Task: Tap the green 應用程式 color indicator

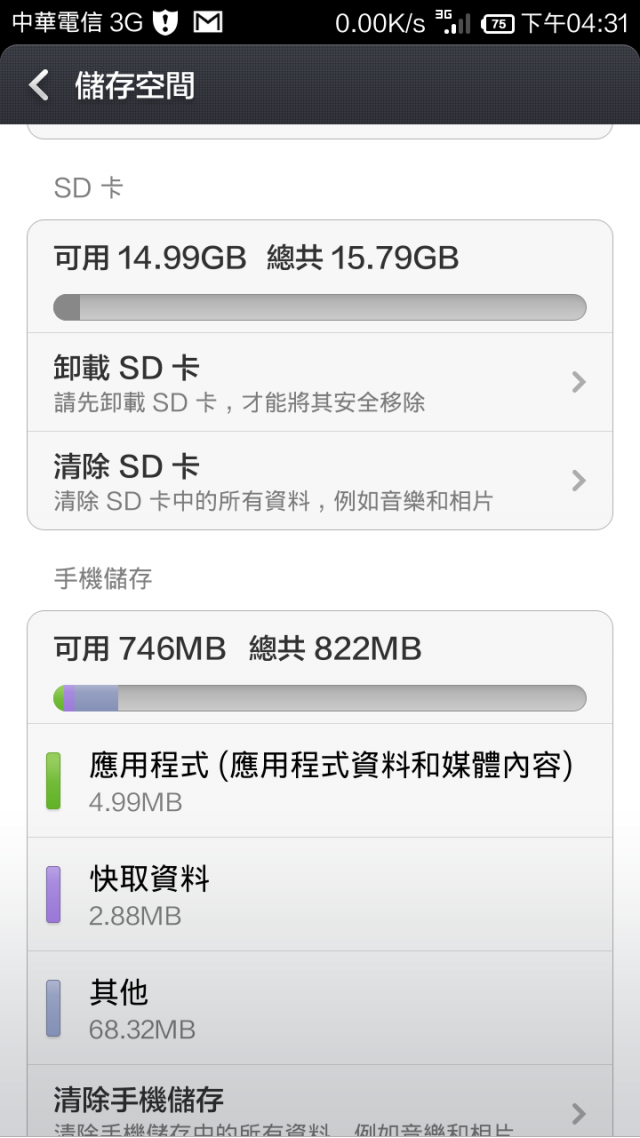Action: click(x=53, y=780)
